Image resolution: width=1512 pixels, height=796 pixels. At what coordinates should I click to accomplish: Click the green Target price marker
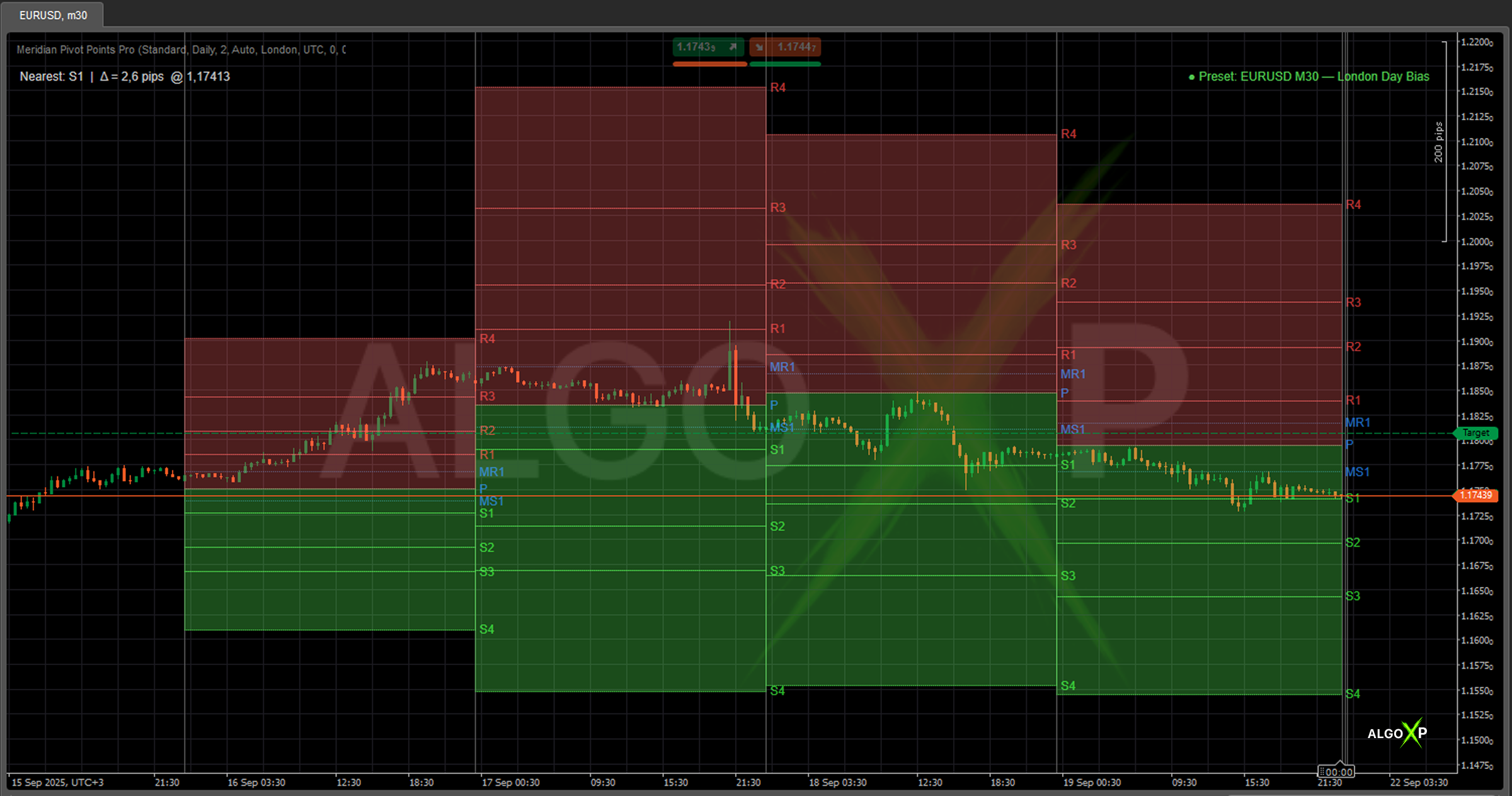pyautogui.click(x=1475, y=433)
